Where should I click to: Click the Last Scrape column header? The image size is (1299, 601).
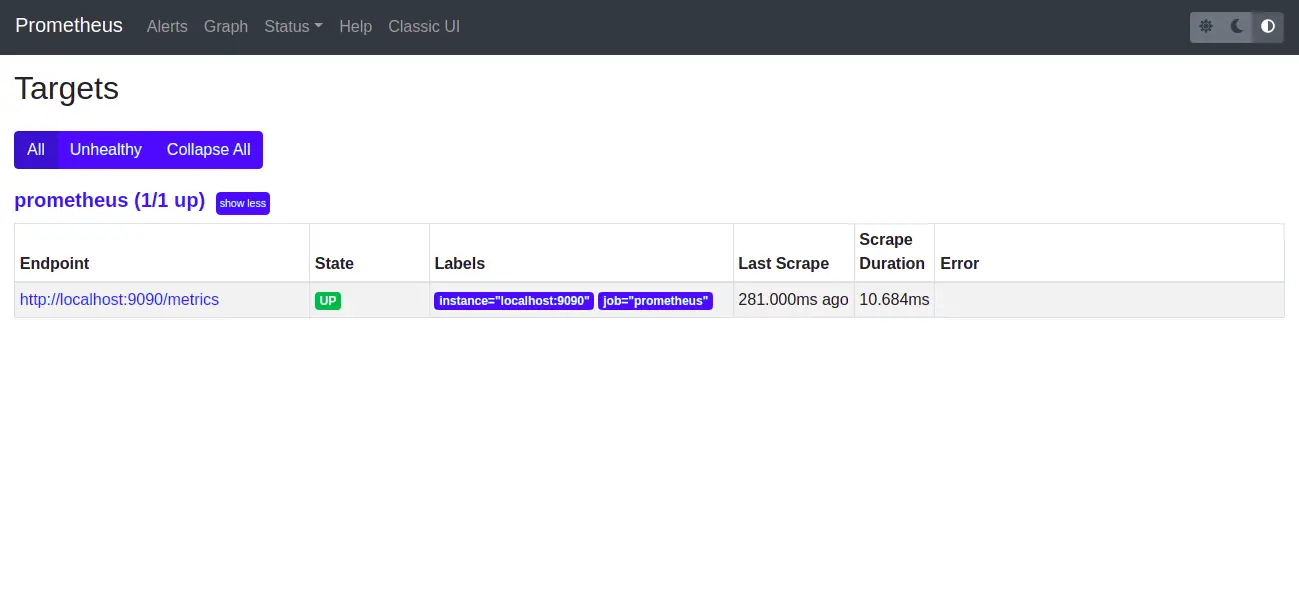pyautogui.click(x=793, y=253)
